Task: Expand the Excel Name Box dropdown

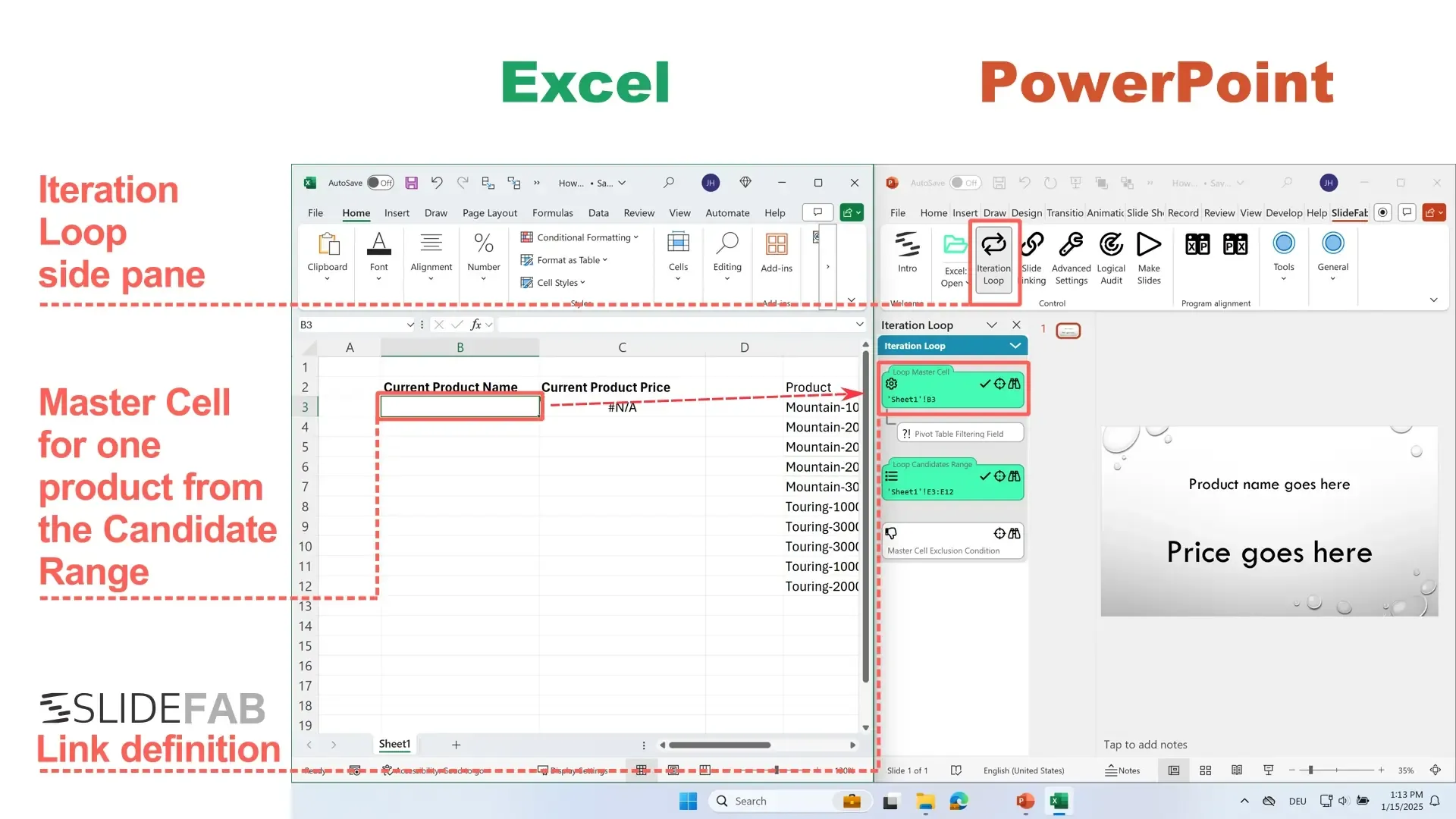Action: [410, 325]
